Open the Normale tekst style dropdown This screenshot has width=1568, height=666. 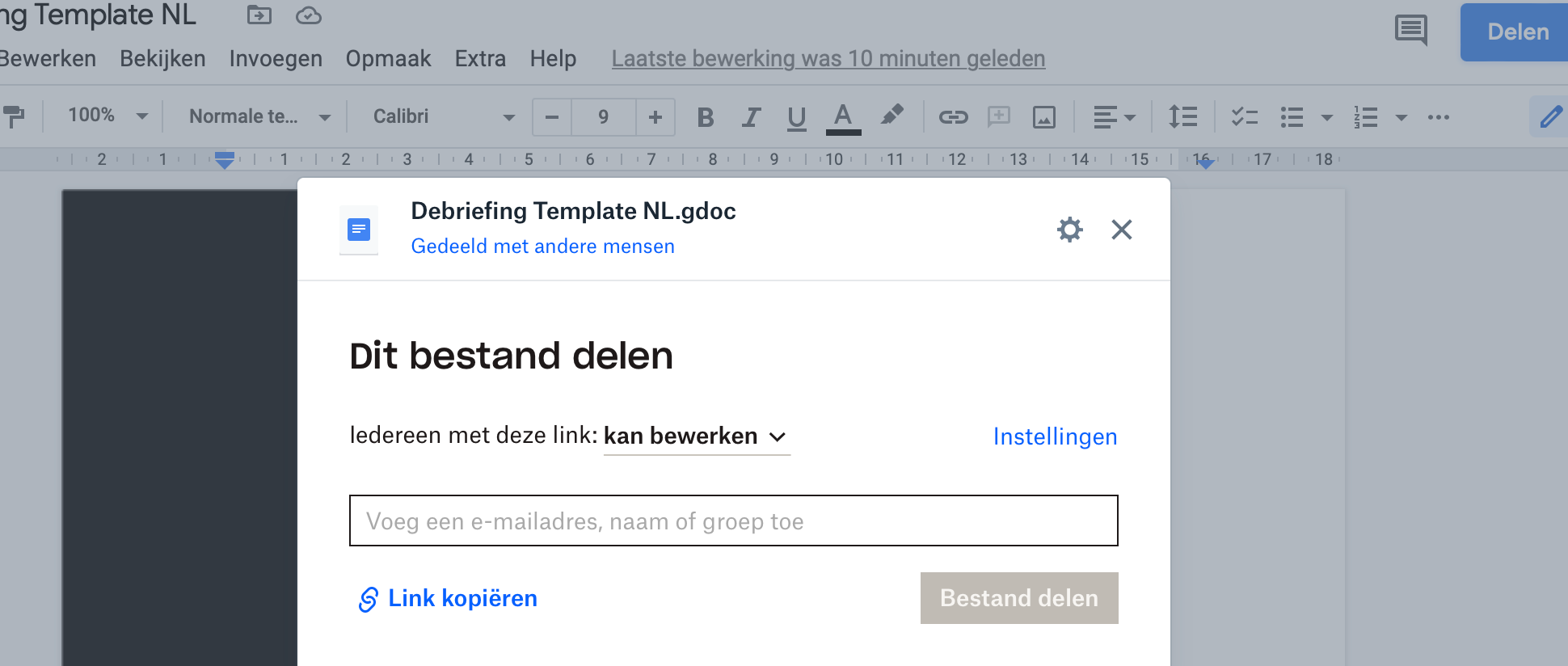259,117
